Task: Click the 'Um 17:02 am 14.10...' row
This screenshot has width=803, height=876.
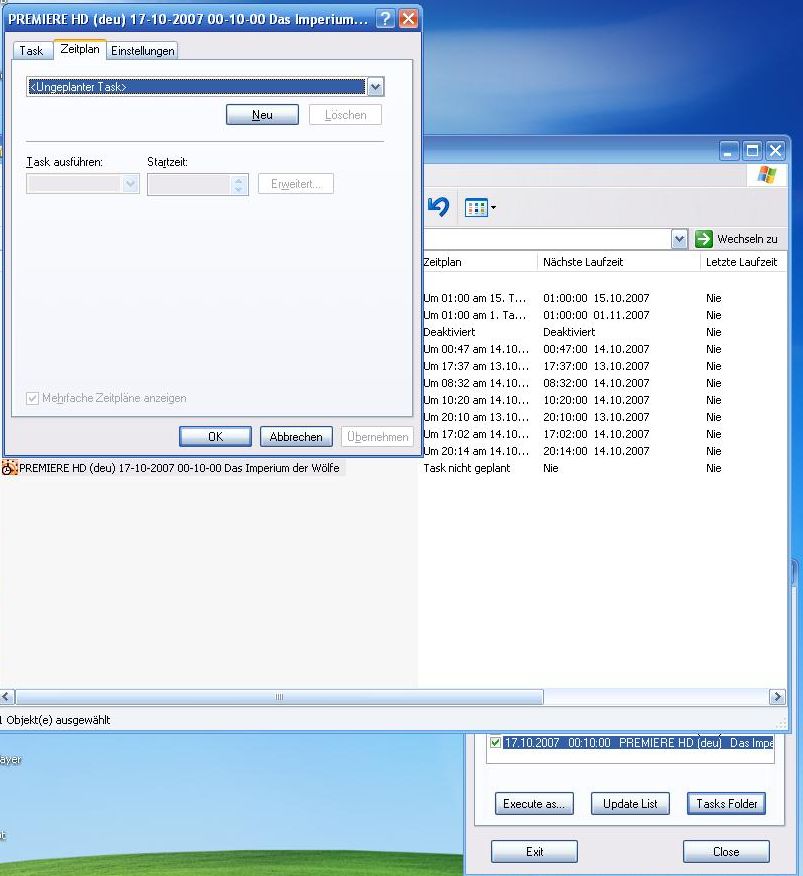Action: point(476,434)
